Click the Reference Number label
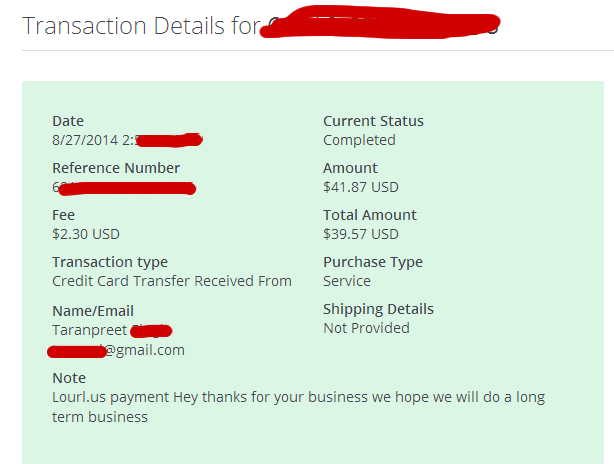The width and height of the screenshot is (614, 464). point(116,168)
